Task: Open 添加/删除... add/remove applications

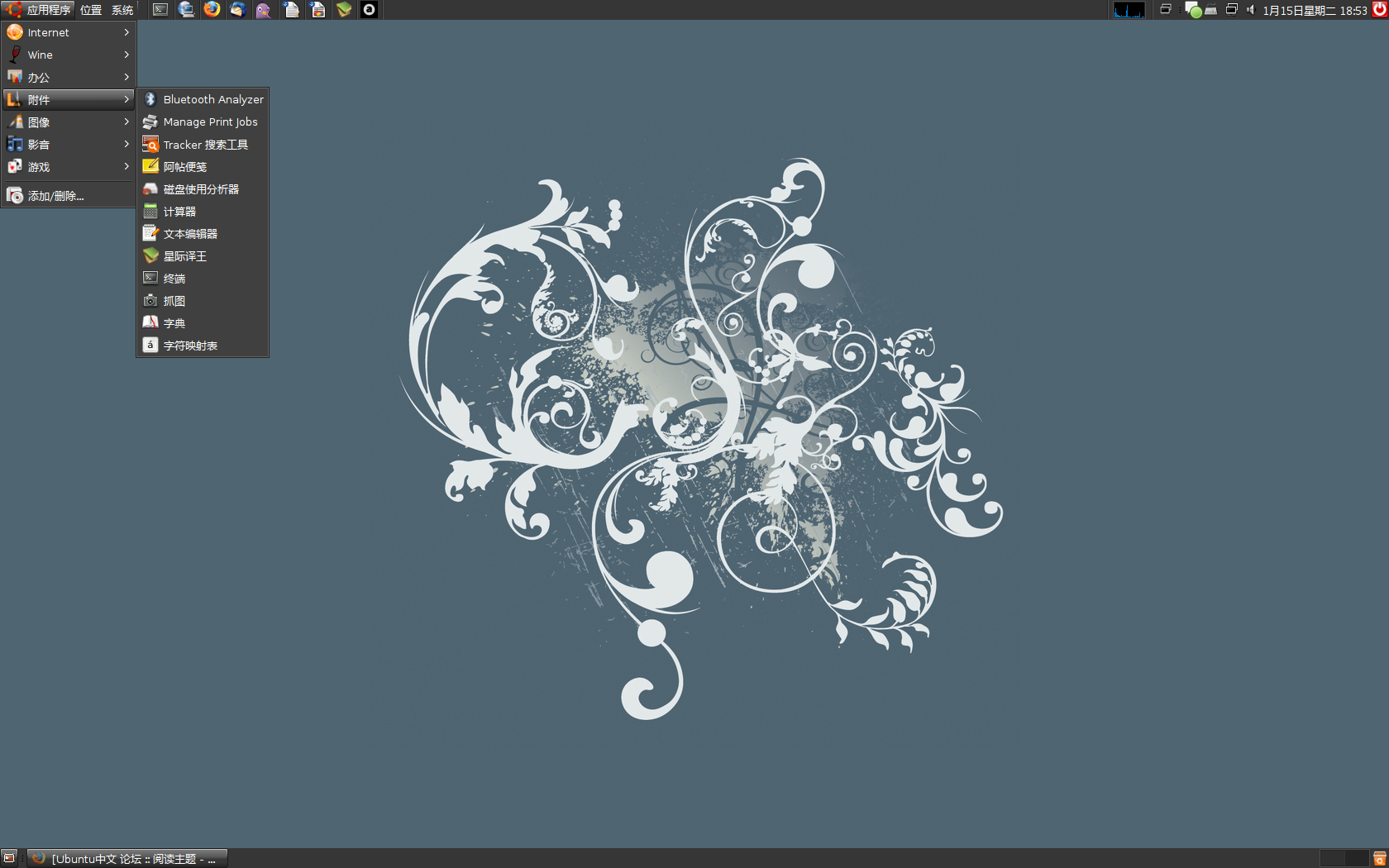Action: click(69, 196)
